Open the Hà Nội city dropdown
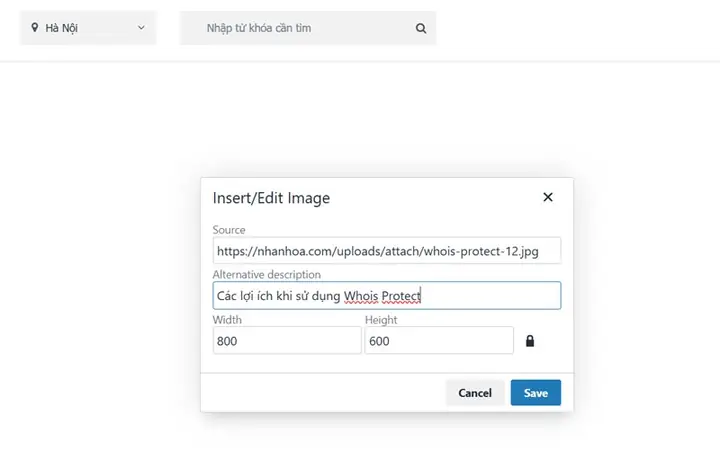The width and height of the screenshot is (720, 468). pos(88,28)
